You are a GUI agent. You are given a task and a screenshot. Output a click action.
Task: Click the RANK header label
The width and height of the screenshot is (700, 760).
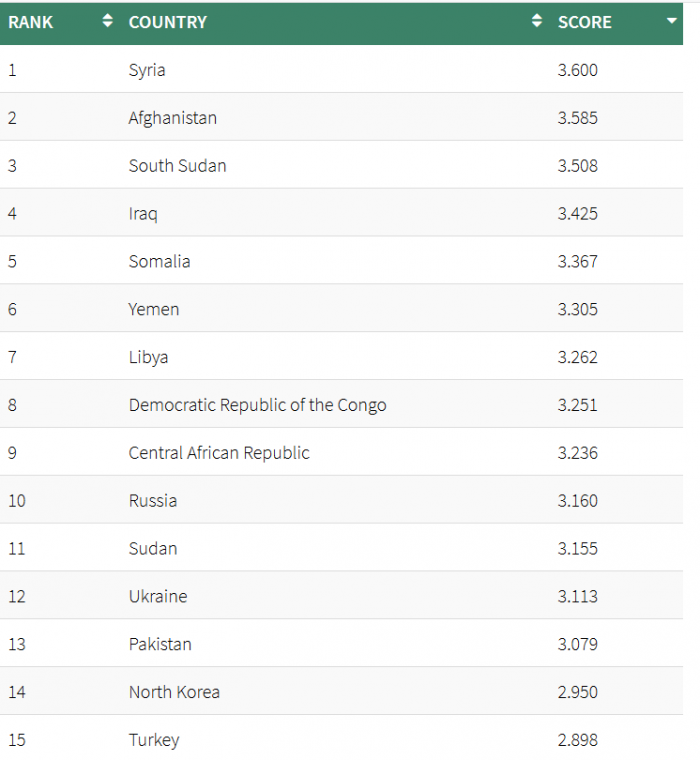pyautogui.click(x=31, y=22)
